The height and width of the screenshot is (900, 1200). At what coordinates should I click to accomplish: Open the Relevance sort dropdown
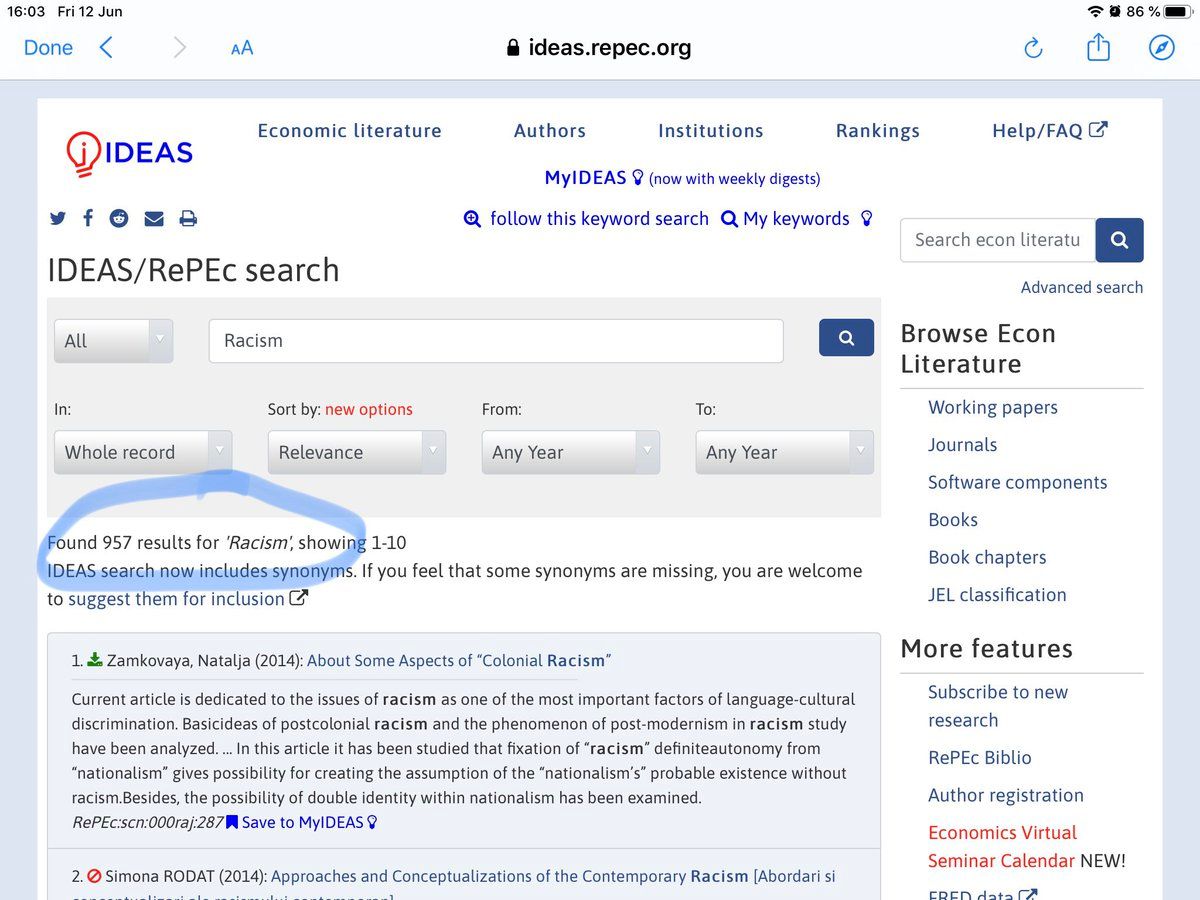point(356,452)
